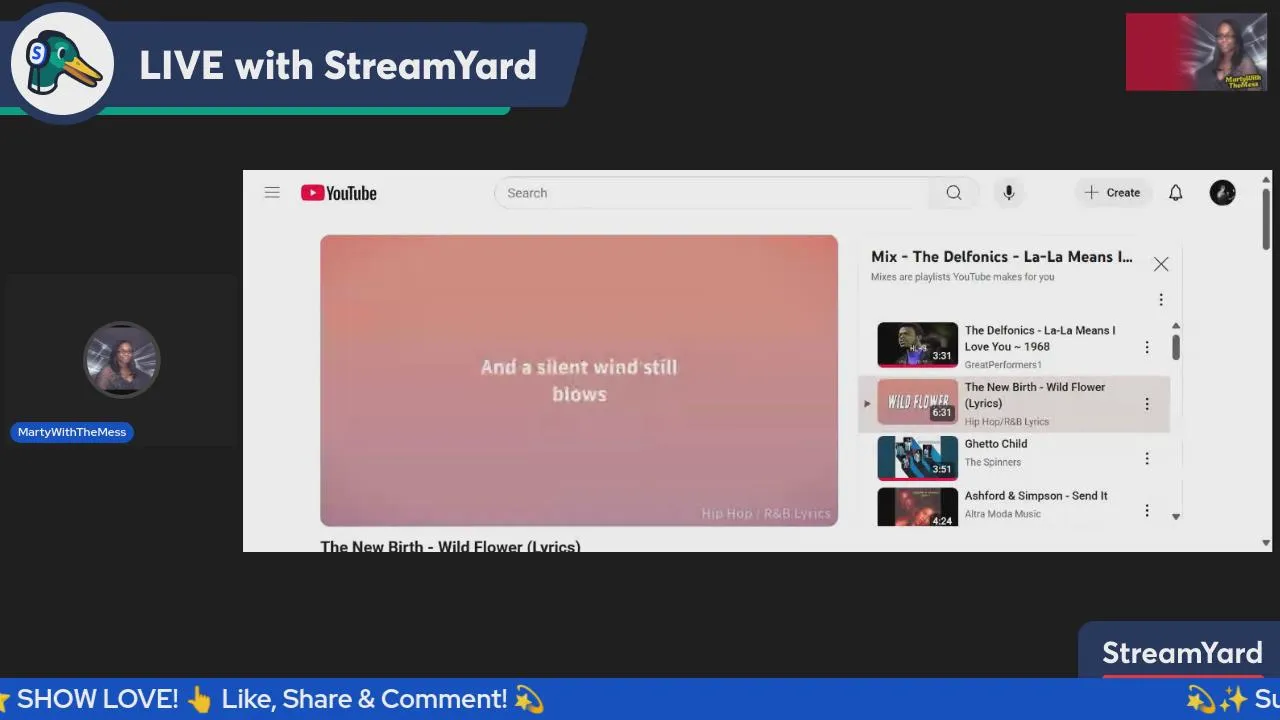Click the 'GreatPerformers1' channel name
The width and height of the screenshot is (1280, 720).
pyautogui.click(x=1003, y=365)
